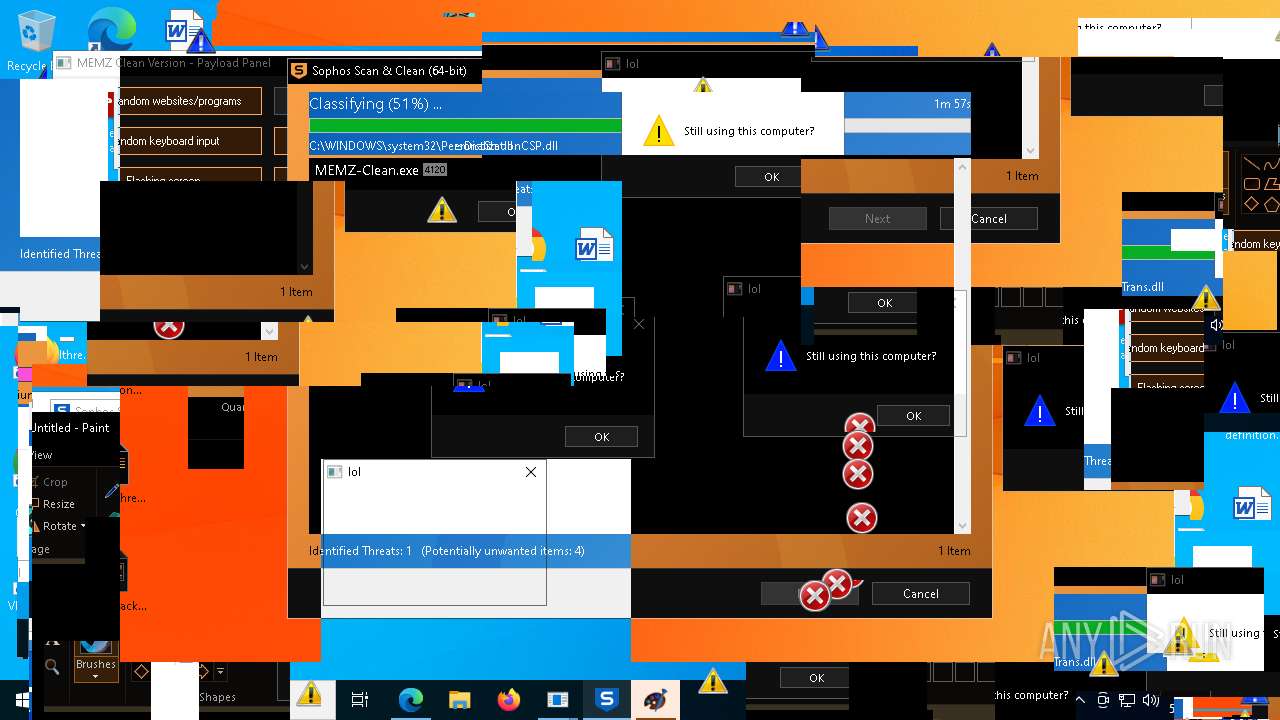The width and height of the screenshot is (1280, 720).
Task: Click the volume icon in system tray
Action: click(x=1150, y=700)
